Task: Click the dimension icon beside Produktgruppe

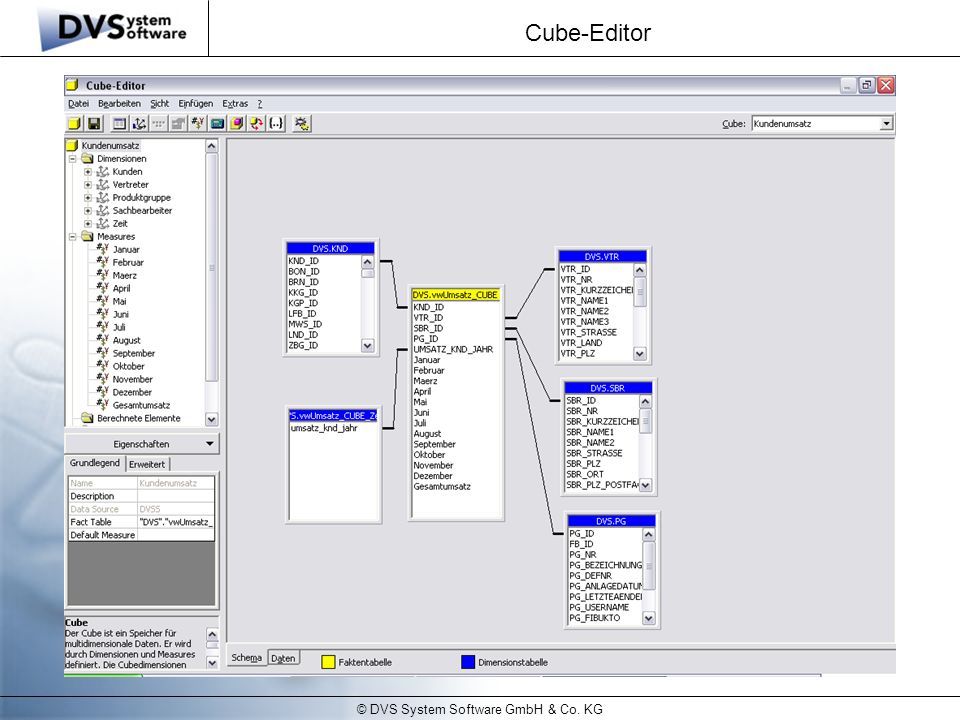Action: [x=103, y=197]
